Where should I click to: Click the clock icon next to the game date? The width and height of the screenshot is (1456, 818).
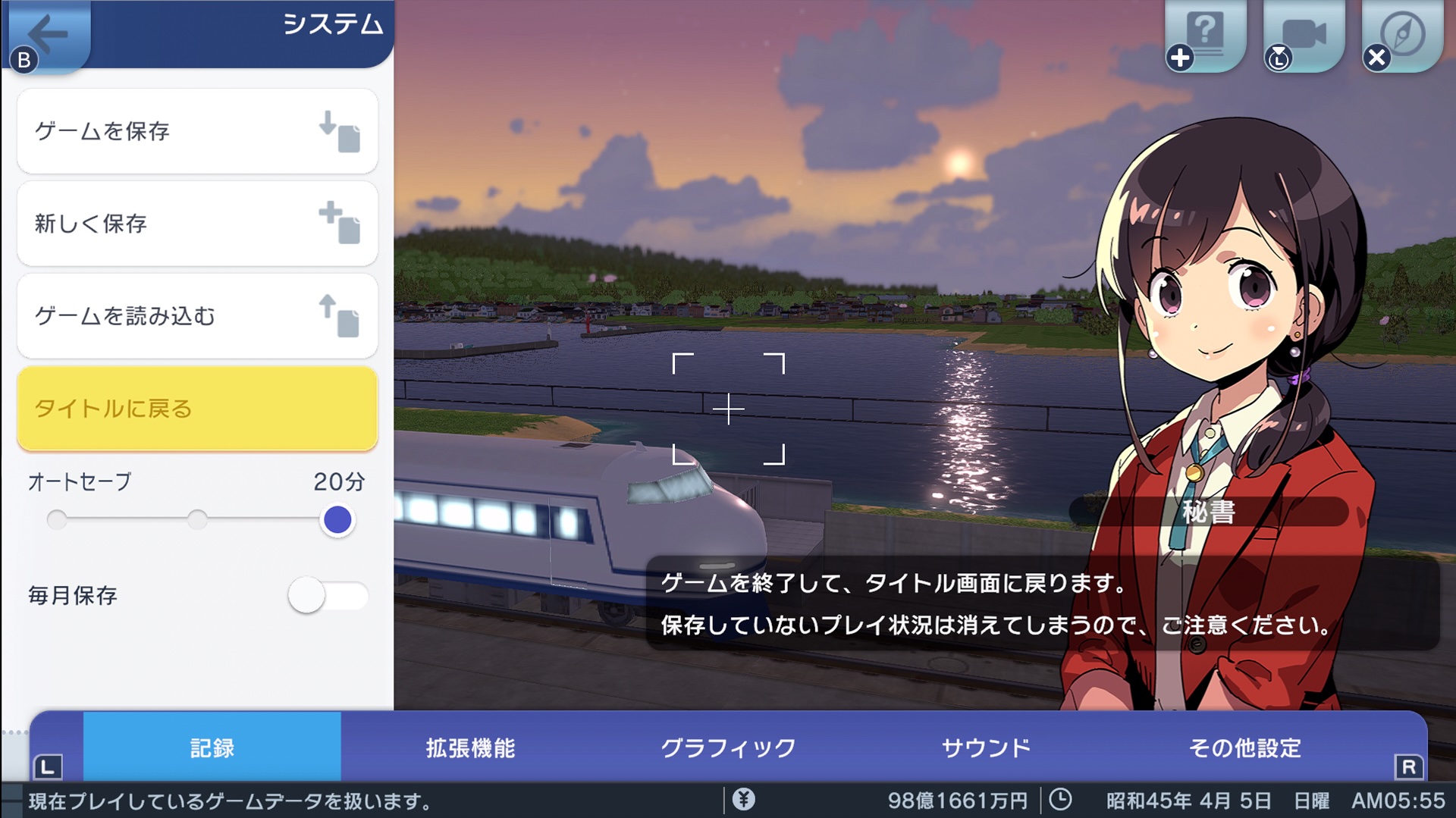pos(1059,798)
